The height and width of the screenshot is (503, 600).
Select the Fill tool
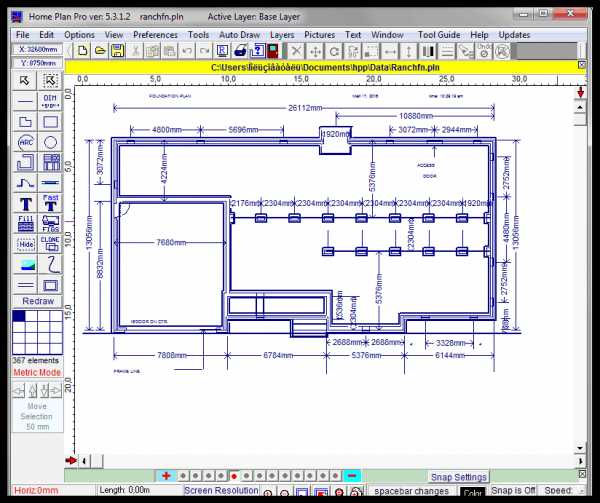(26, 222)
